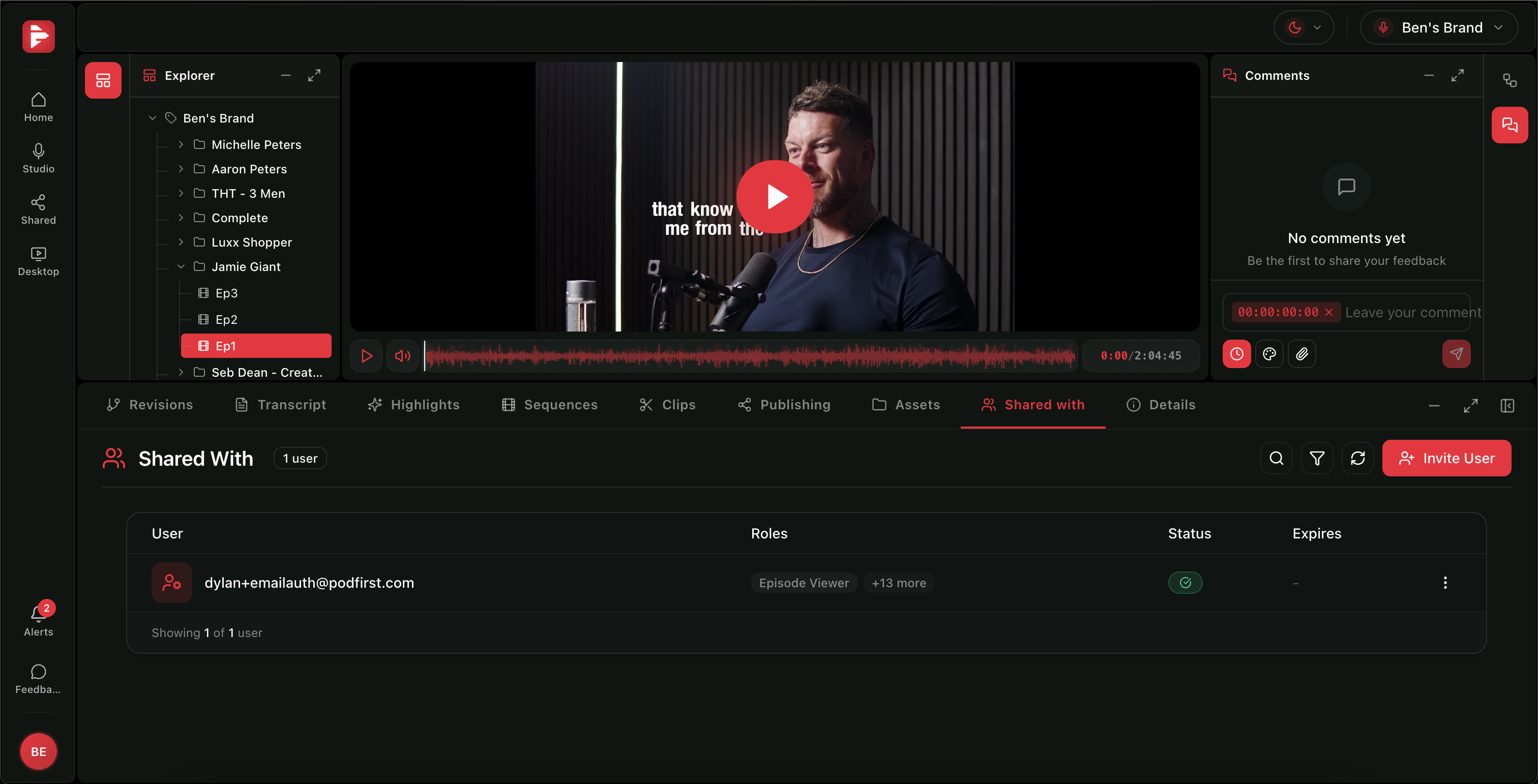Search users in the Shared With panel
This screenshot has width=1538, height=784.
(1276, 458)
